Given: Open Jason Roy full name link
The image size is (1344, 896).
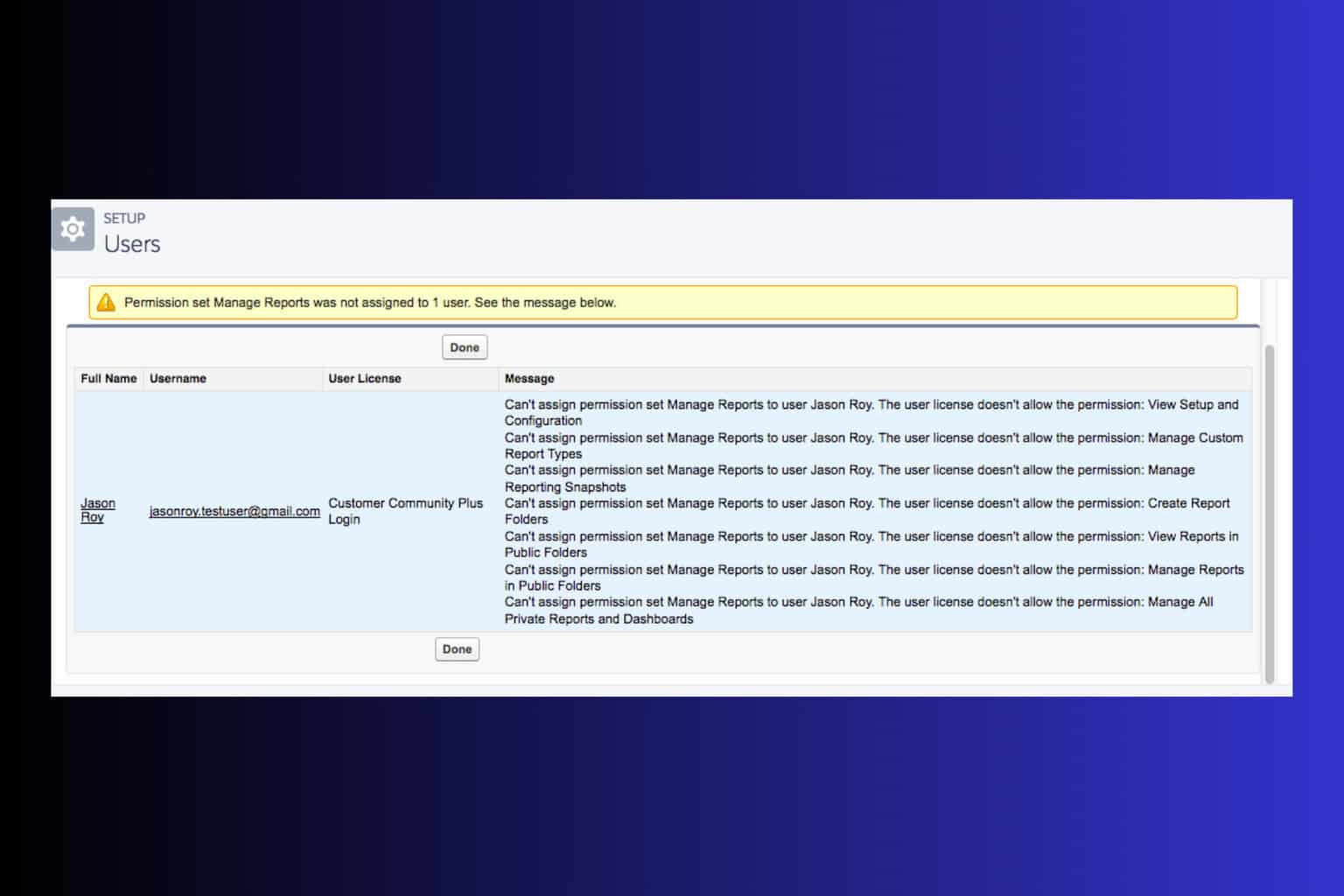Looking at the screenshot, I should pos(97,510).
